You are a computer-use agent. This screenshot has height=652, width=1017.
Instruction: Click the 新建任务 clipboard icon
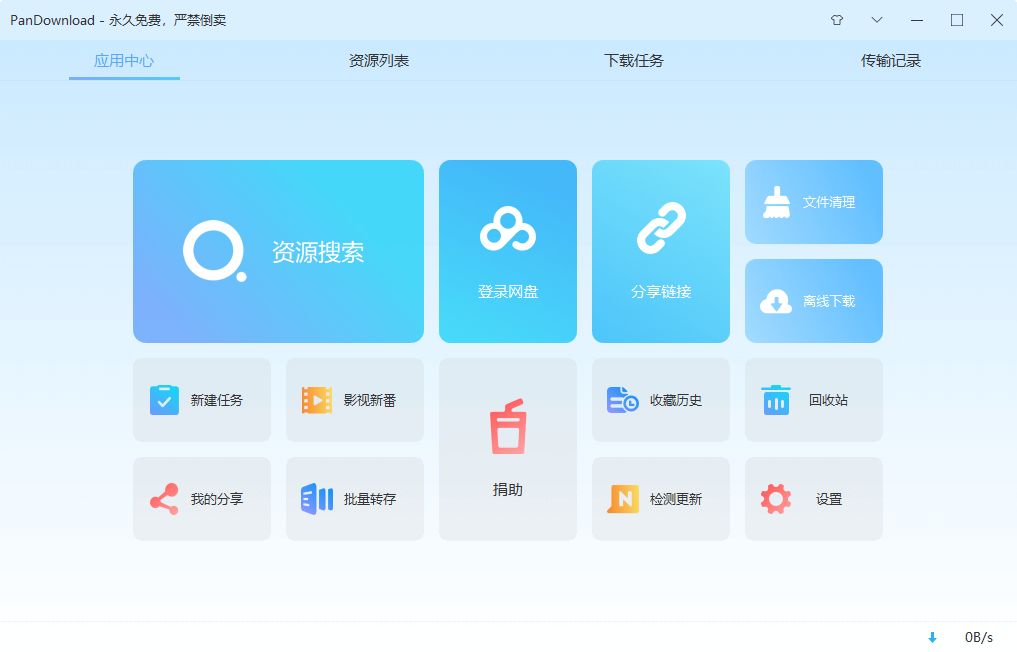(164, 400)
